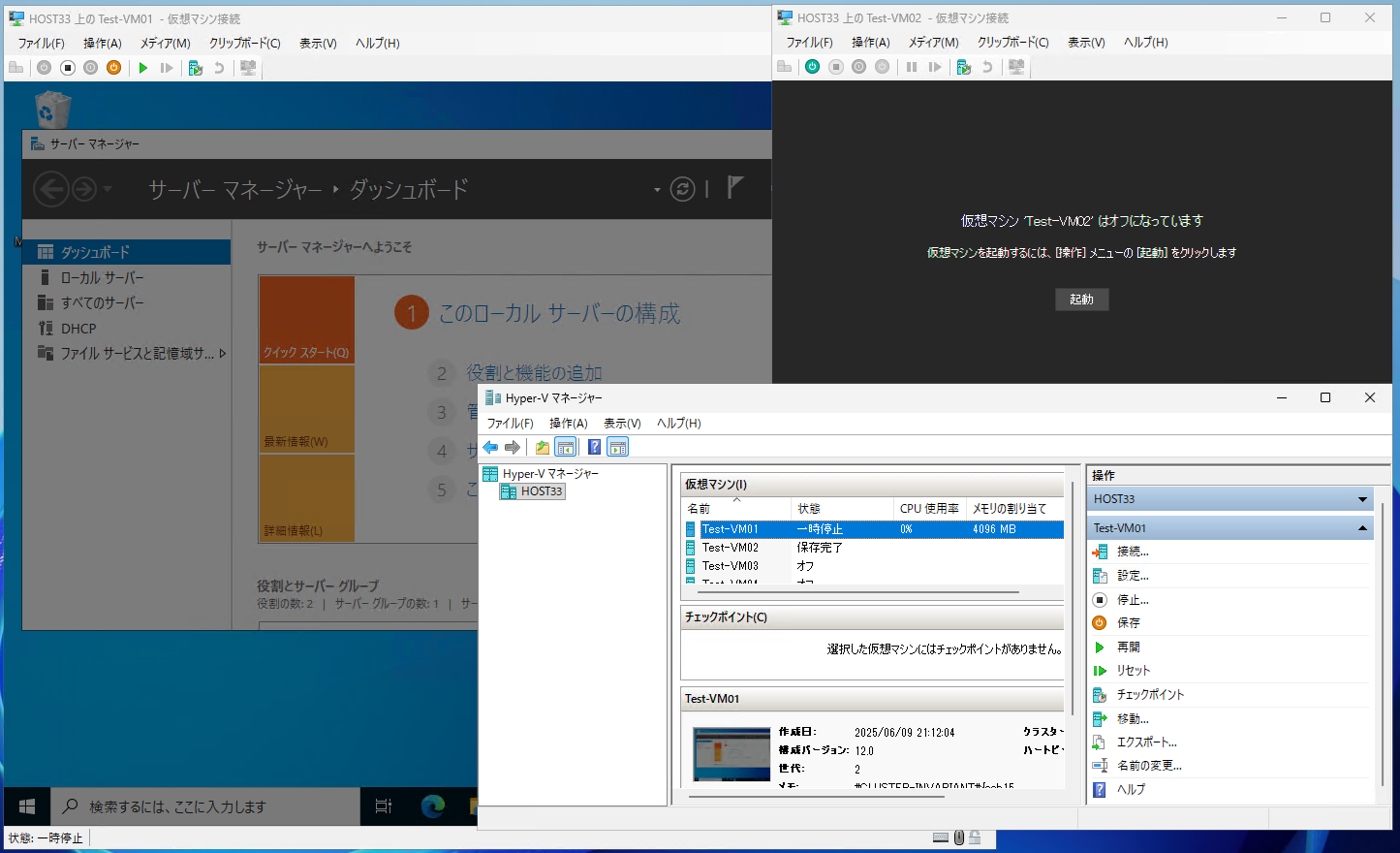Expand ファイル サービスと記憶域 submenu arrow
1400x853 pixels.
(223, 354)
